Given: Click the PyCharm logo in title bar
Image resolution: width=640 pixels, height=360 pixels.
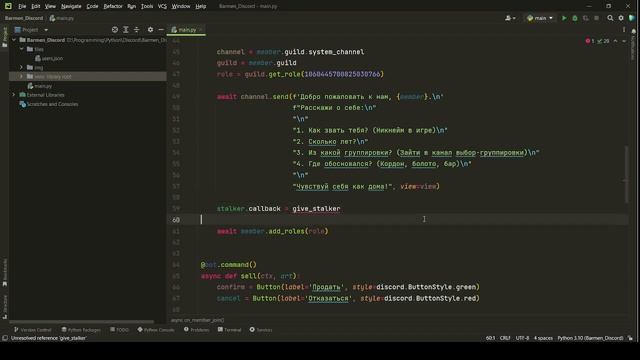Looking at the screenshot, I should coord(8,6).
